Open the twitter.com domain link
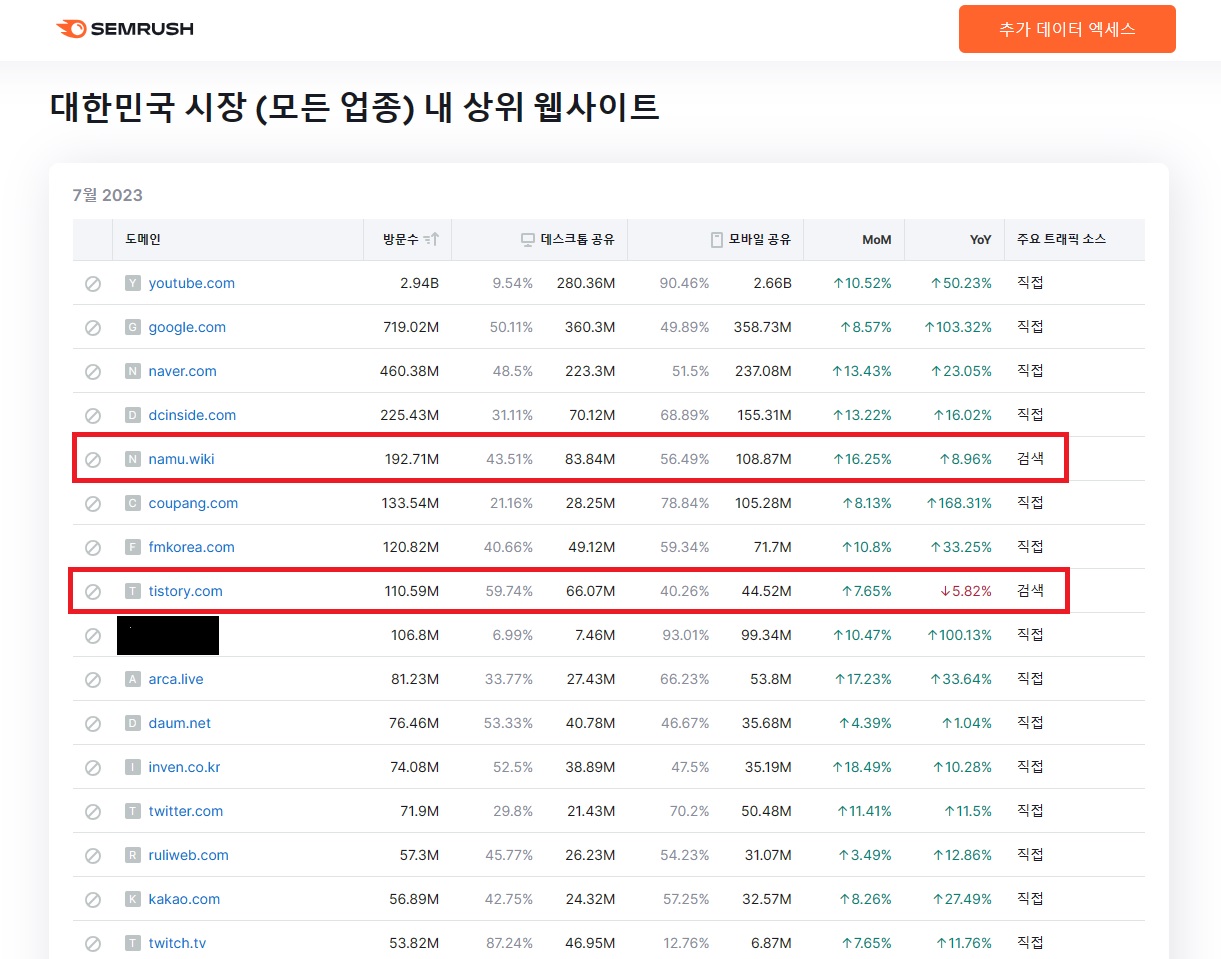This screenshot has width=1221, height=959. 186,811
